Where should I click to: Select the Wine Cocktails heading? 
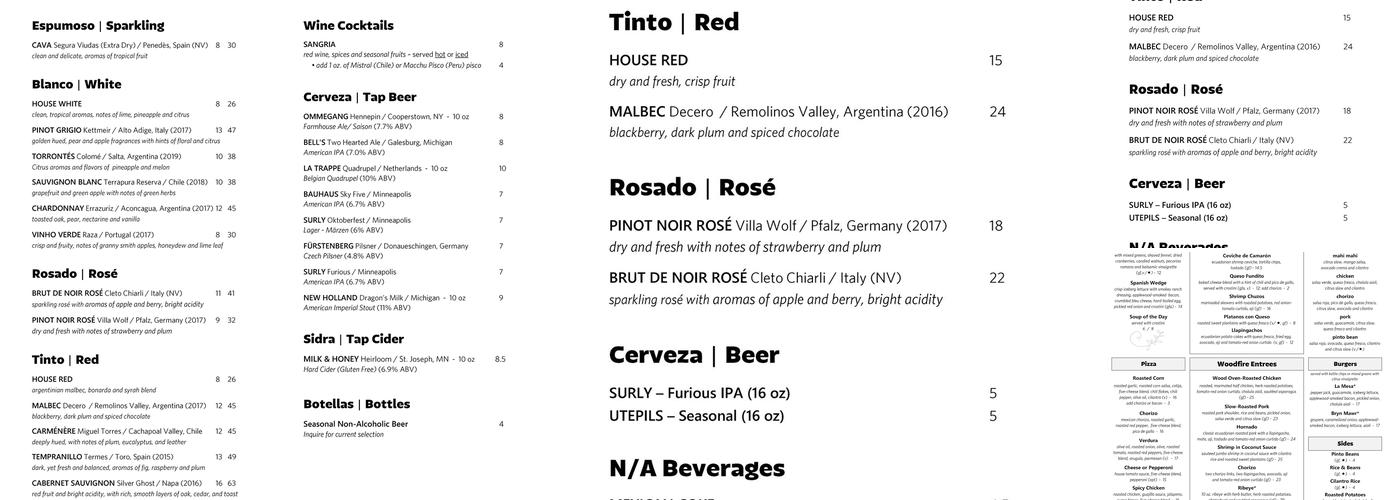coord(348,26)
